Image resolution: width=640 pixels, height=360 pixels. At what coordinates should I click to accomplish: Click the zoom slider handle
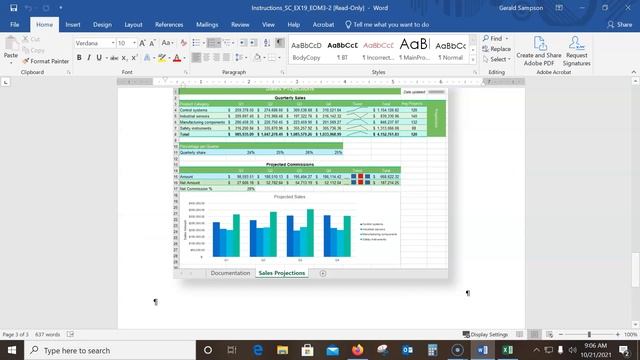click(589, 334)
